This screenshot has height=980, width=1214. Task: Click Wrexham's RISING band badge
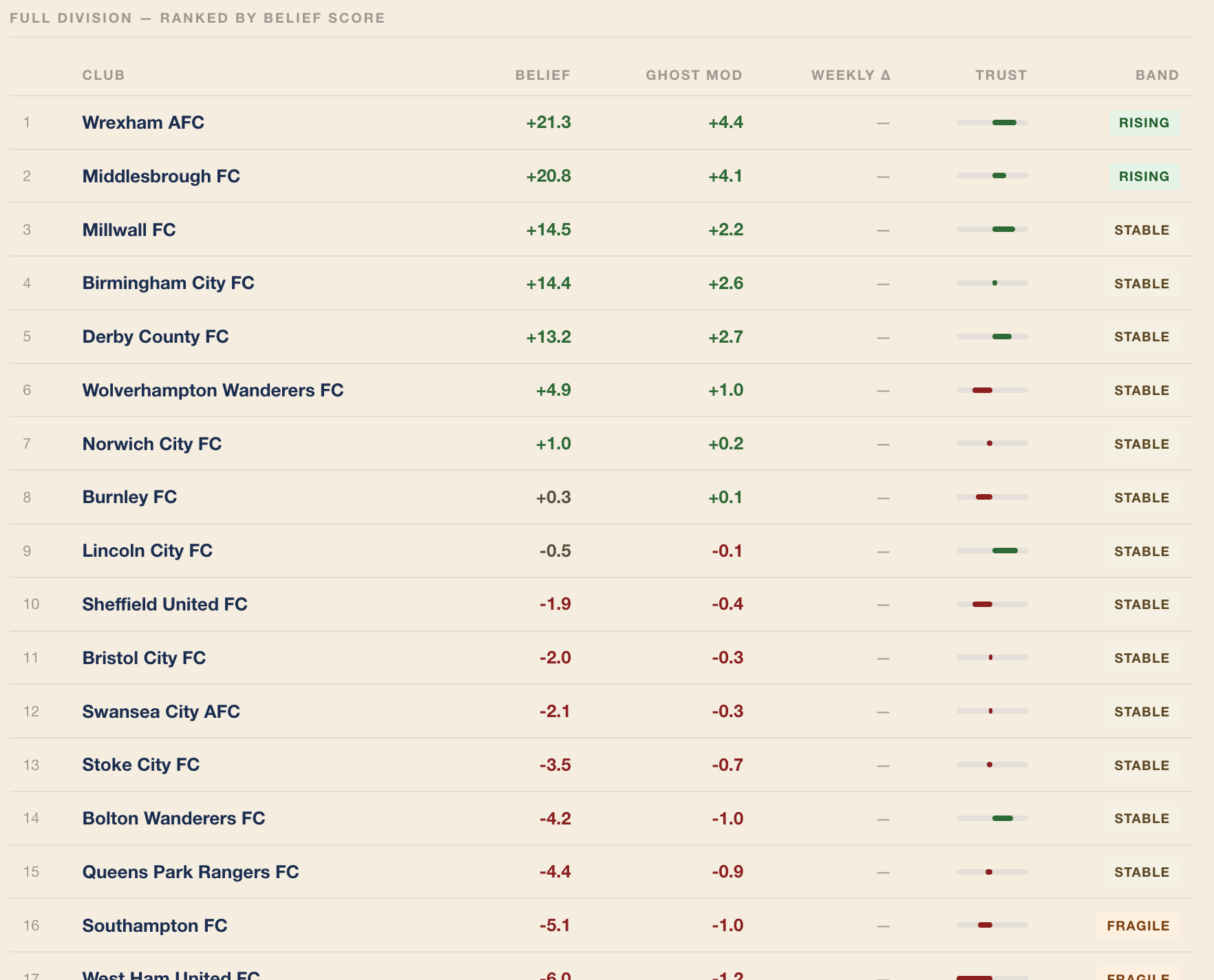pos(1144,122)
